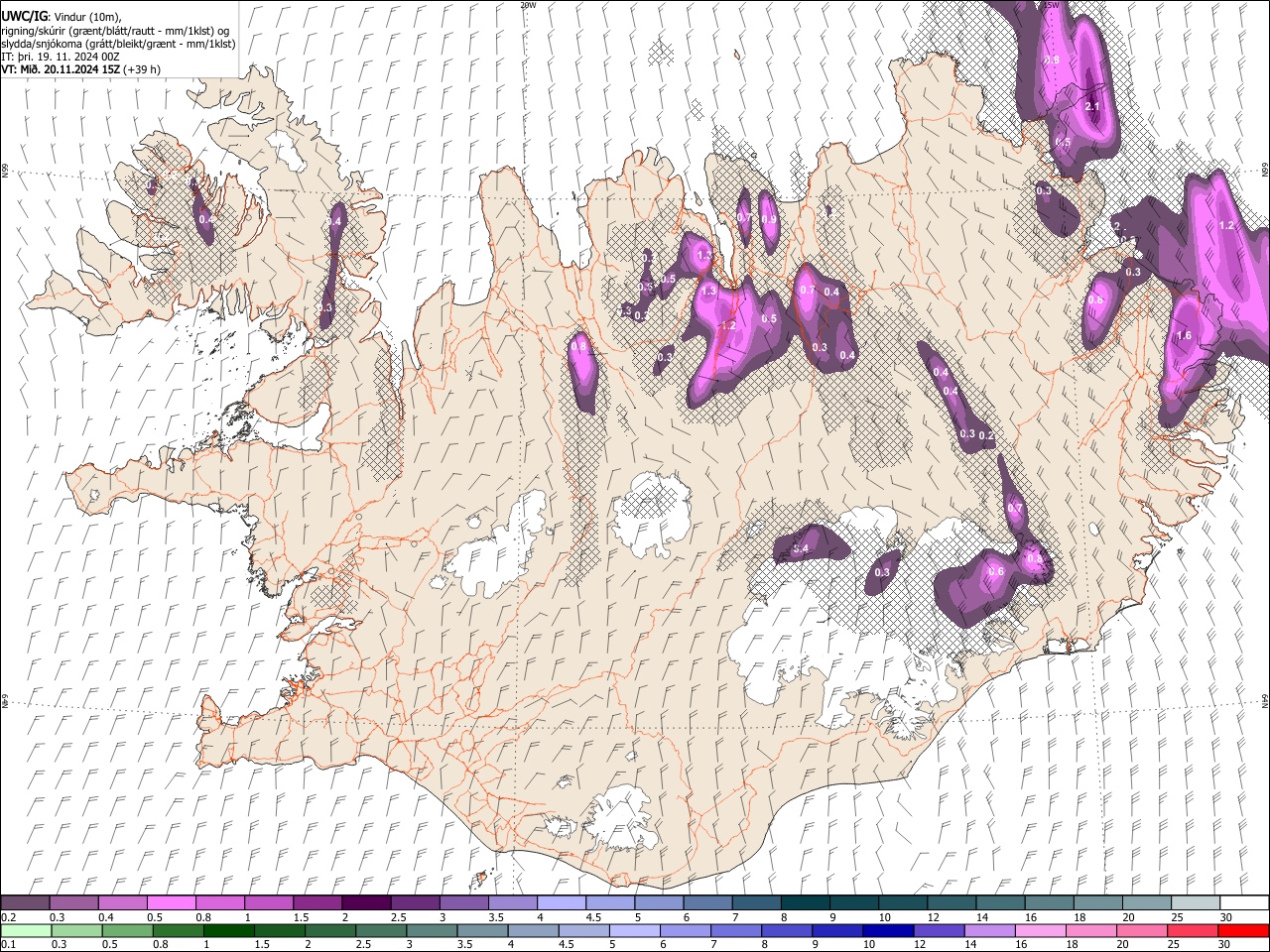Pick the snow legend swatch for 12–14

click(952, 903)
